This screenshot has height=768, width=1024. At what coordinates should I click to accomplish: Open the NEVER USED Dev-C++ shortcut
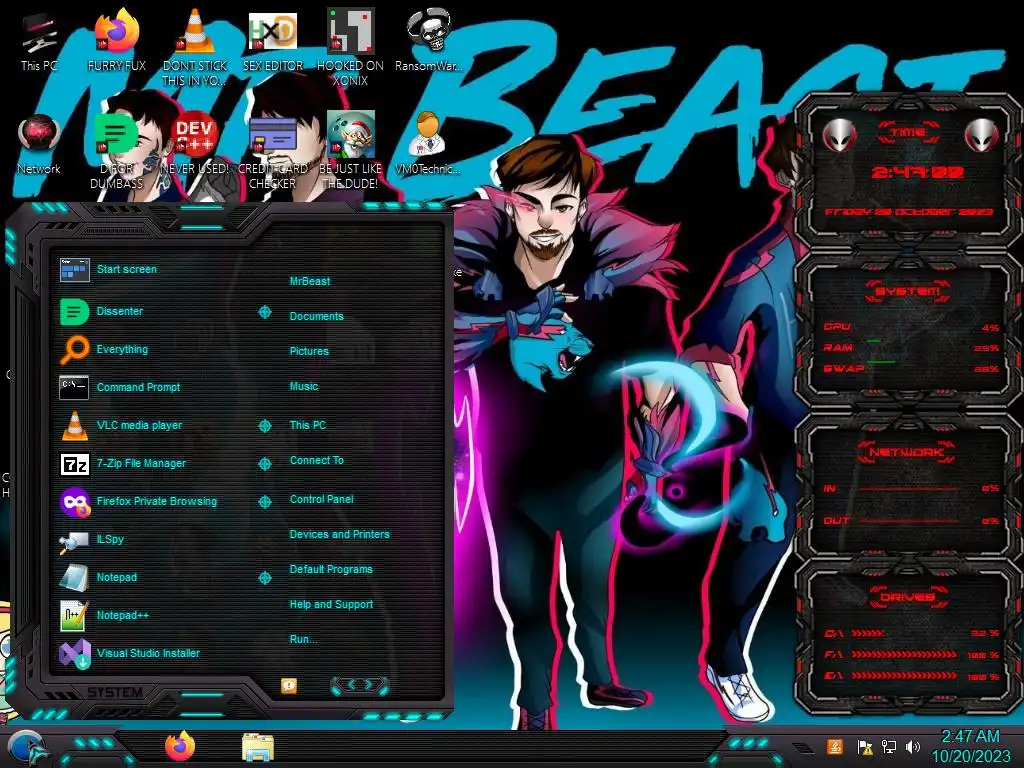coord(195,144)
